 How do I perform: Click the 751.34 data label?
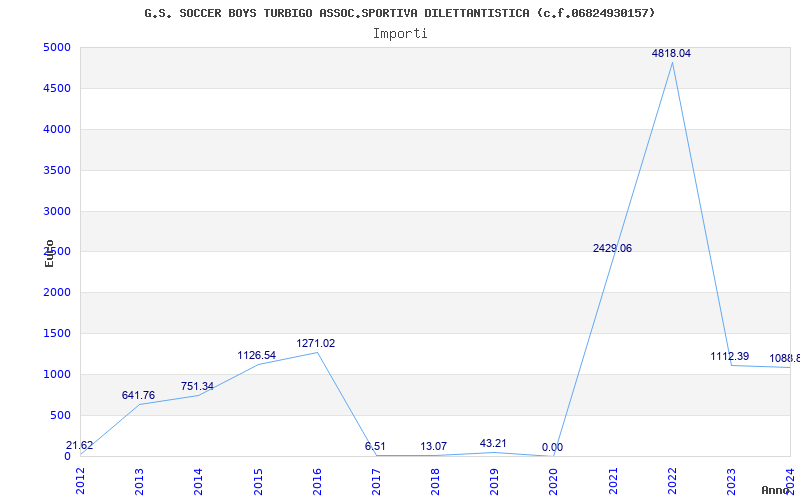click(197, 386)
